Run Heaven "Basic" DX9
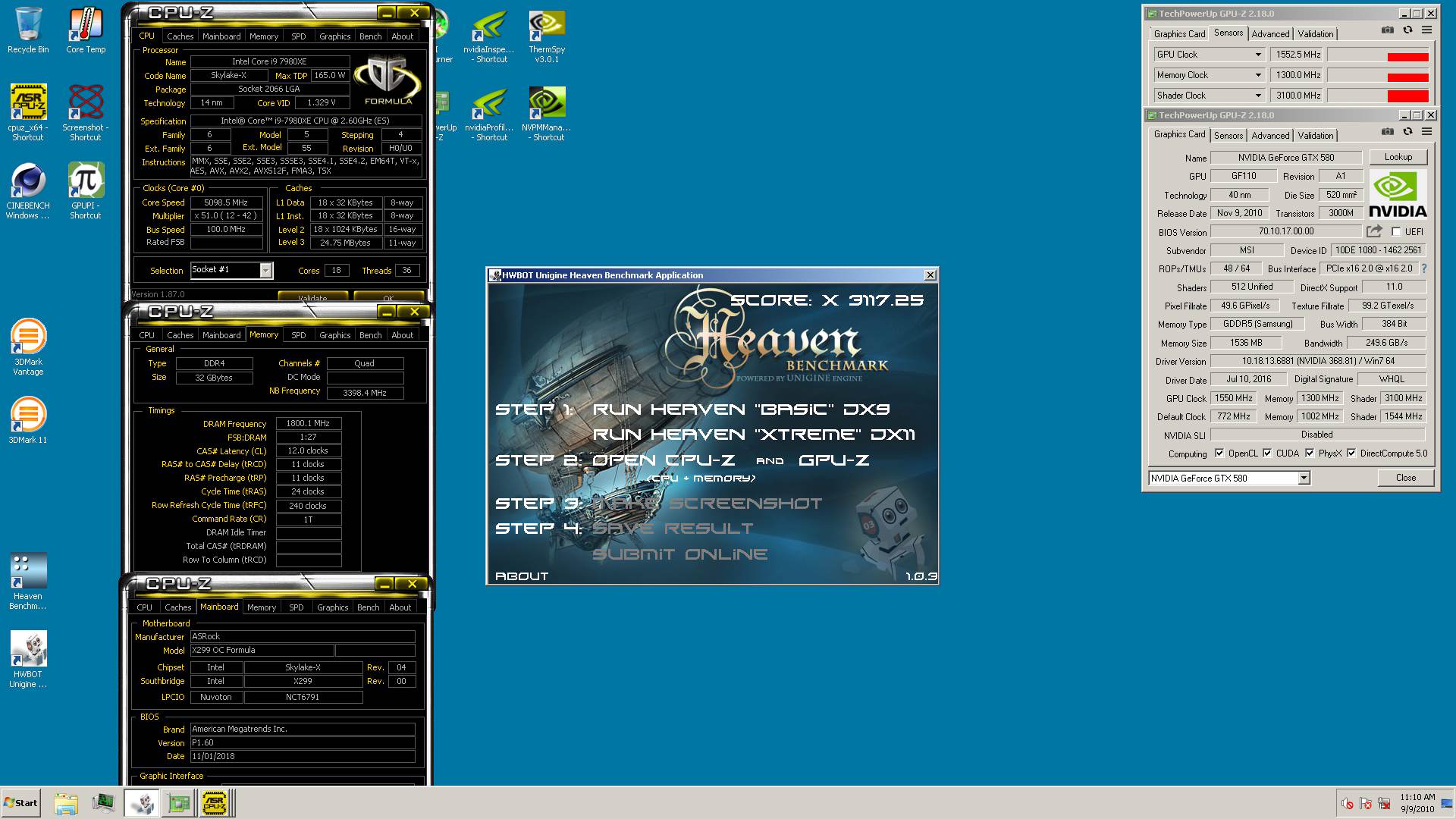The height and width of the screenshot is (819, 1456). coord(741,409)
